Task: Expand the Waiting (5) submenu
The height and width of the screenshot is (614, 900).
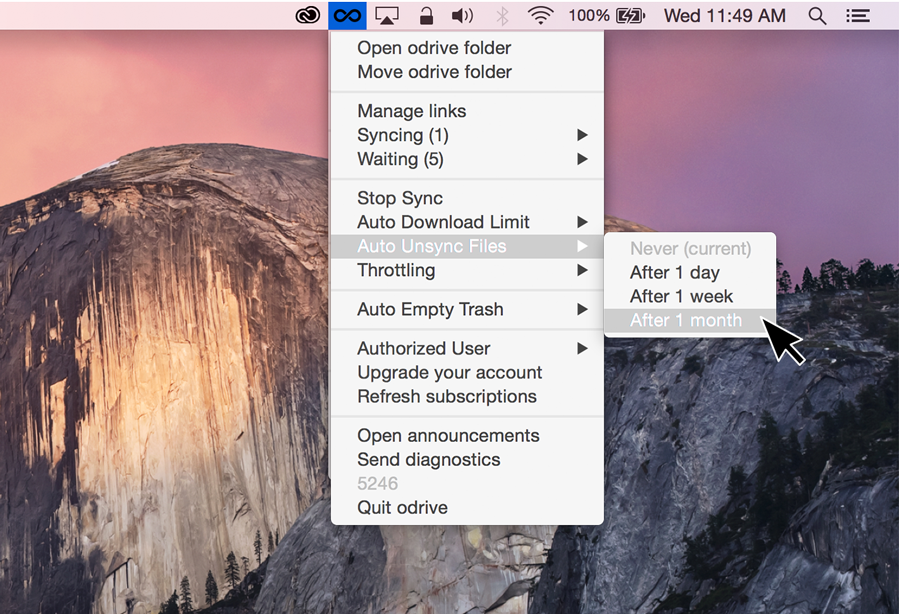Action: pos(467,159)
